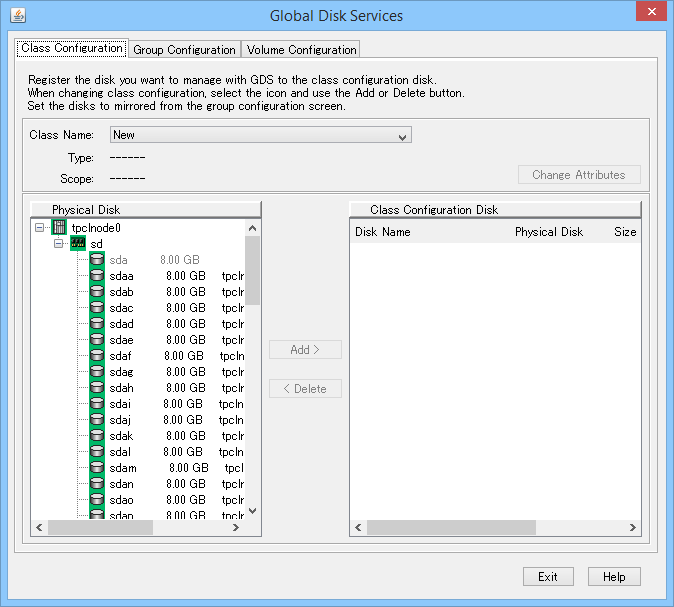This screenshot has width=674, height=607.
Task: Select the sdab disk icon
Action: pyautogui.click(x=97, y=291)
